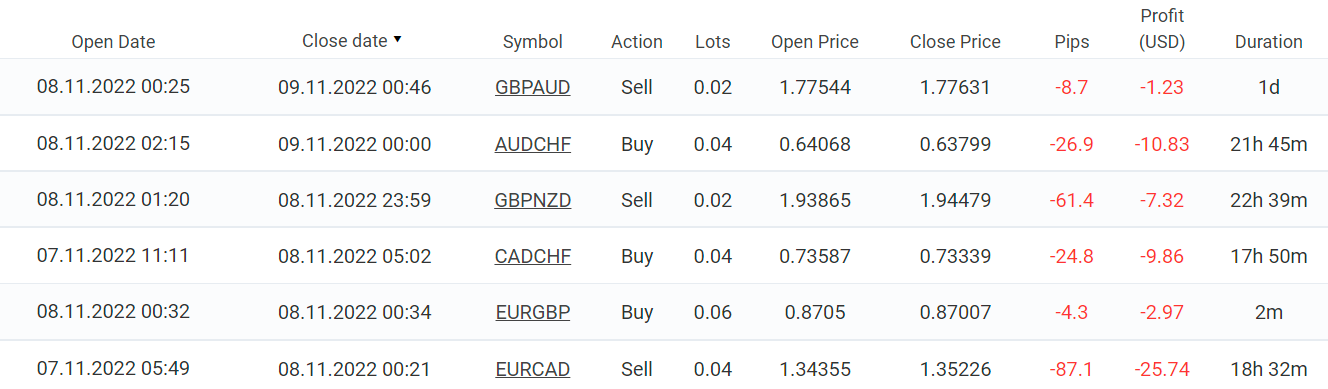Sort by Close Price column header
Viewport: 1328px width, 389px height.
955,42
